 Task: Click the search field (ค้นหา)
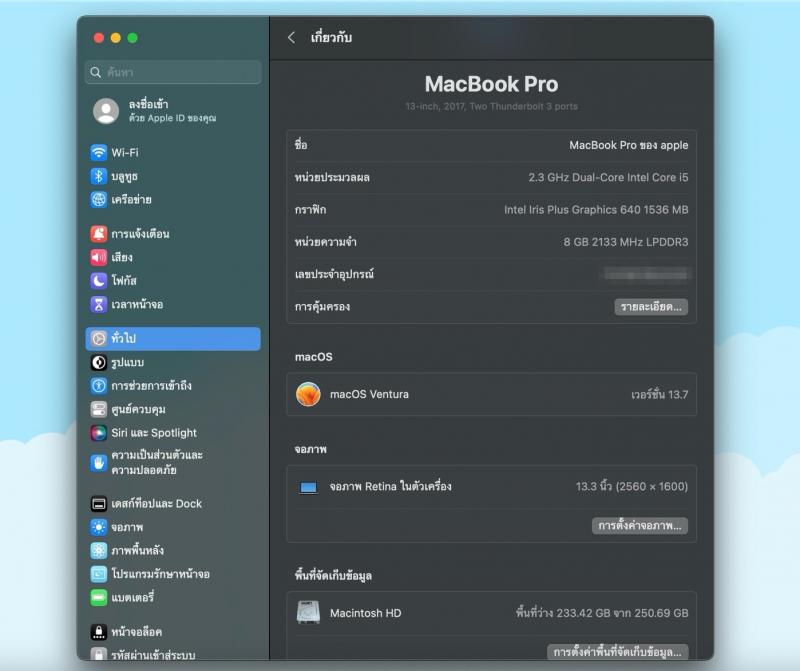[x=173, y=72]
